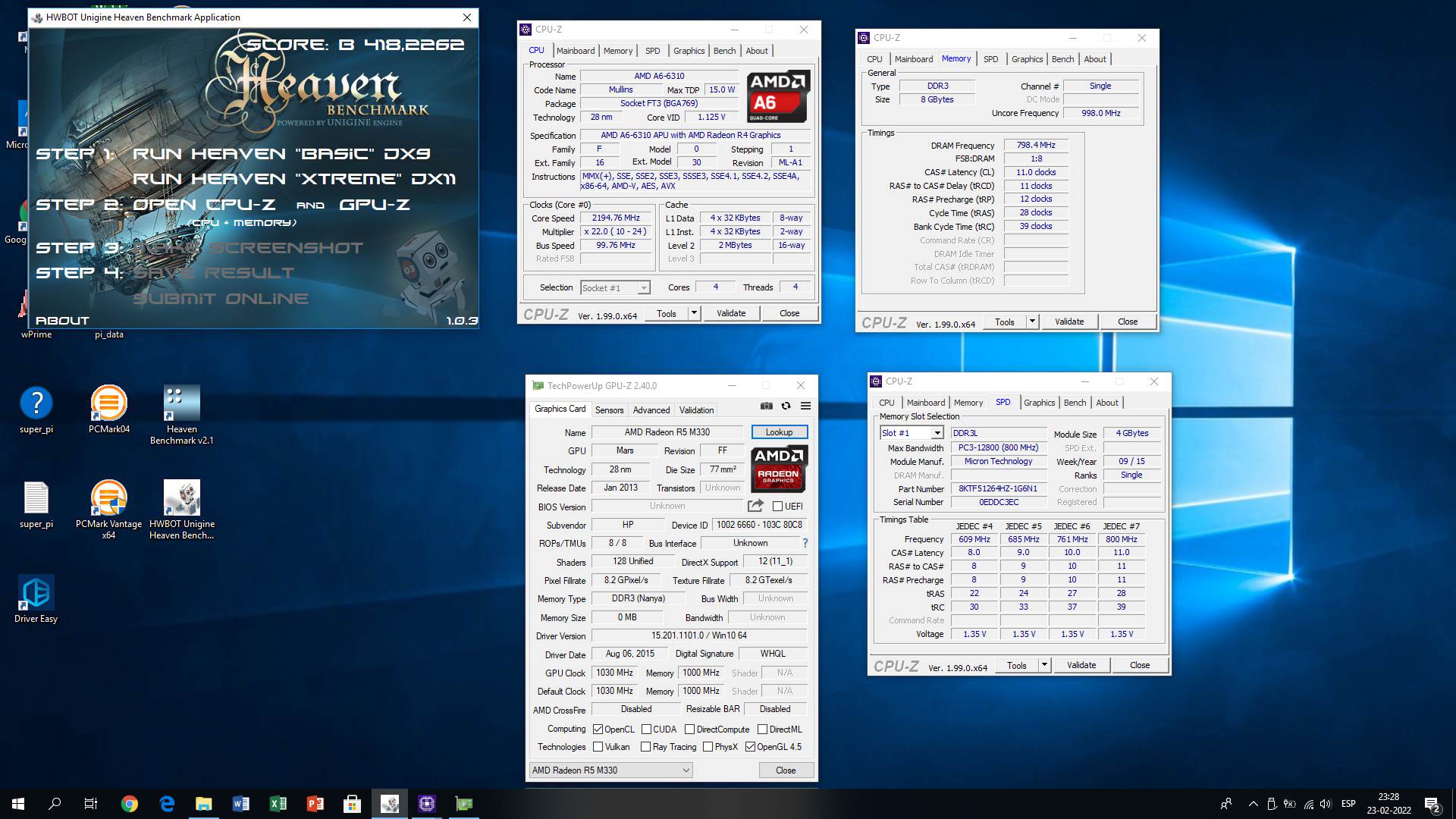Click the Bus Interface question mark icon
Viewport: 1456px width, 819px height.
tap(805, 543)
